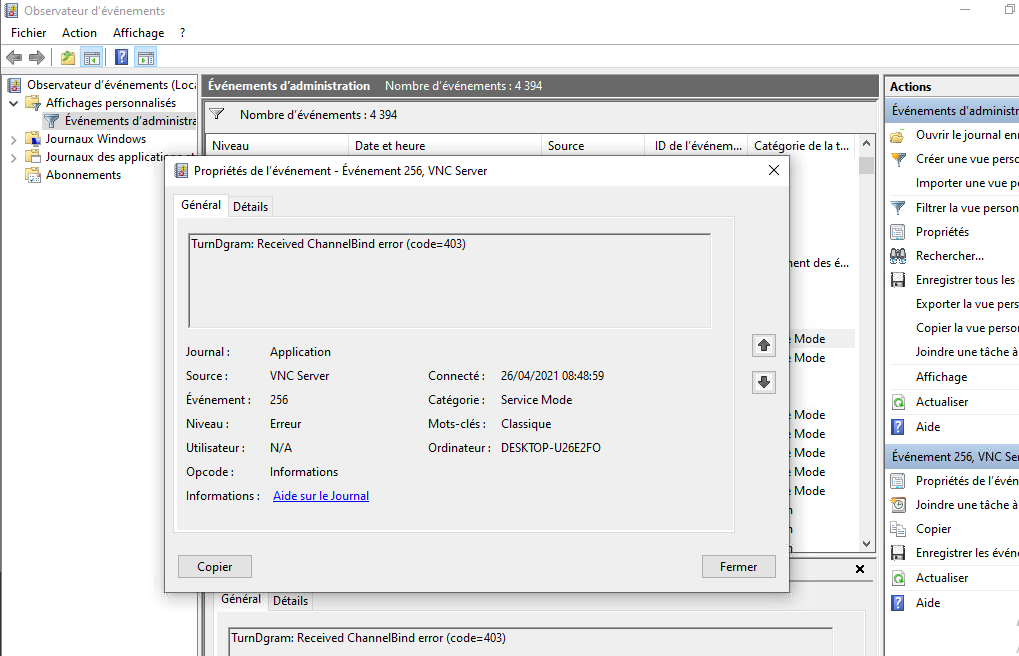The image size is (1019, 656).
Task: Click the event list scrollbar down arrow
Action: [866, 543]
